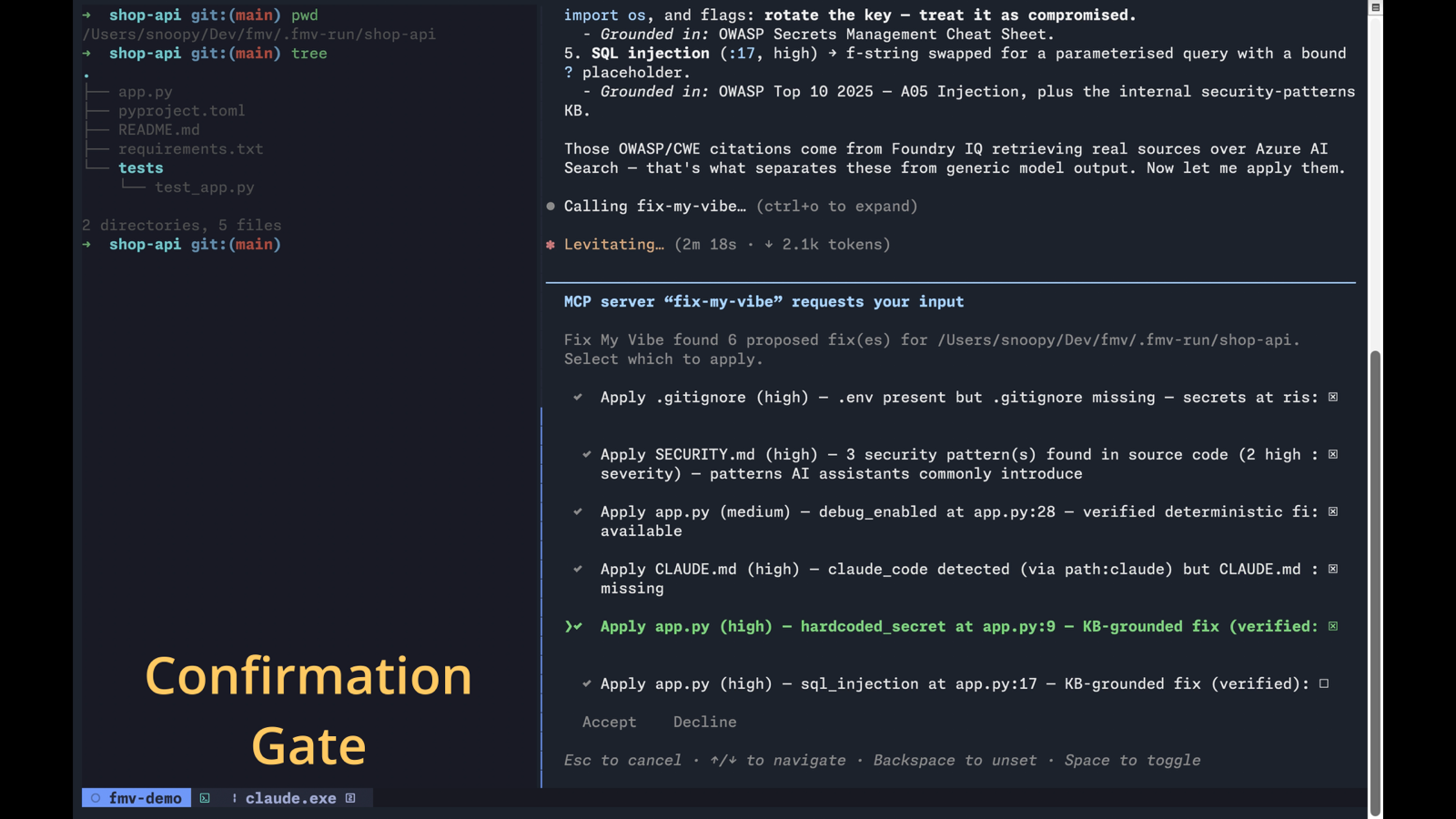Screen dimensions: 1456x819
Task: Click pyproject.toml in the tree output
Action: pyautogui.click(x=181, y=111)
